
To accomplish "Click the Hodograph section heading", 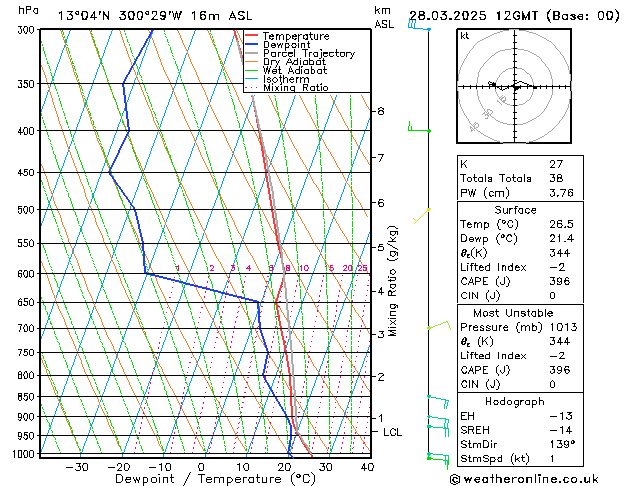I will 515,401.
